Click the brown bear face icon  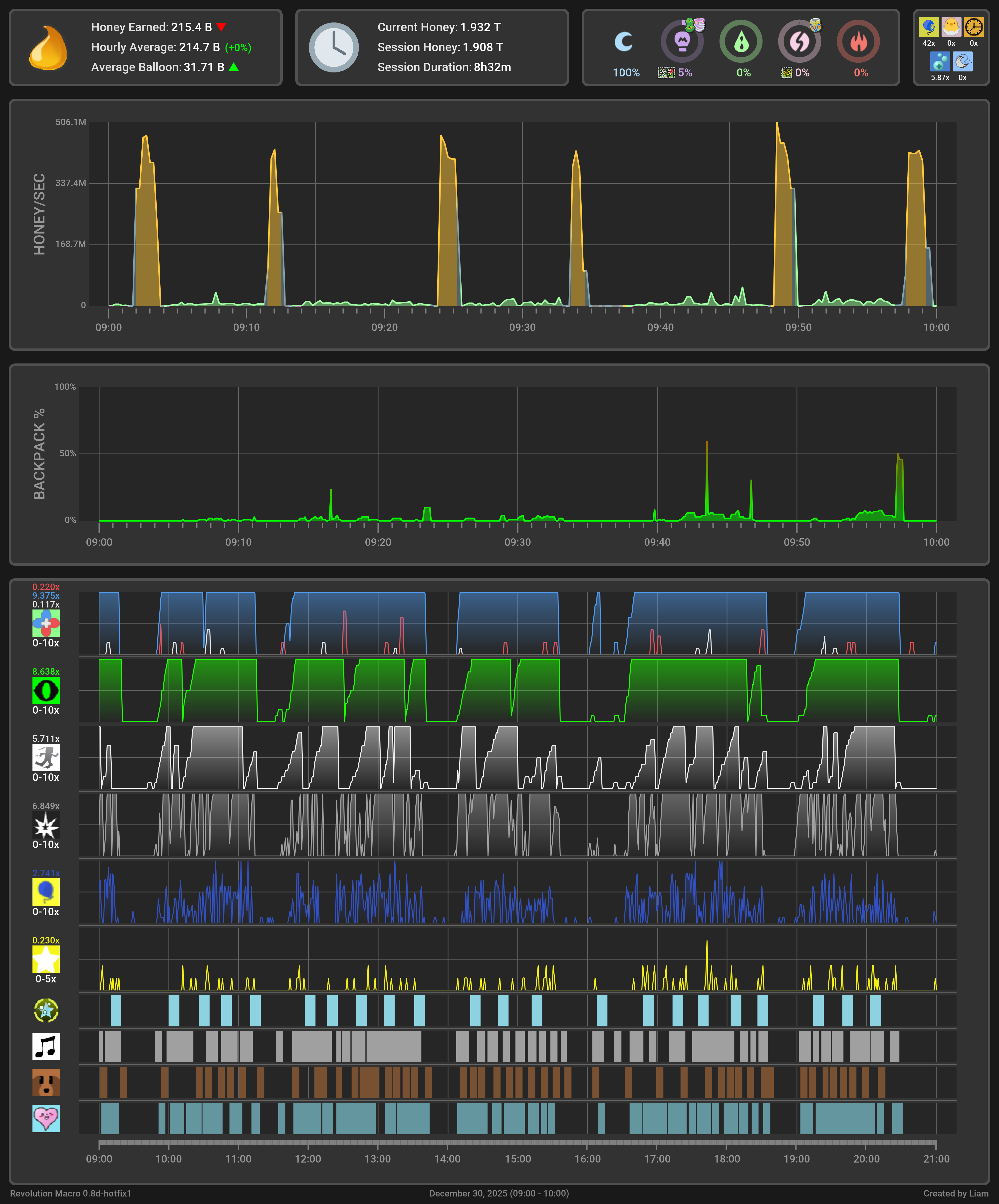coord(46,1082)
